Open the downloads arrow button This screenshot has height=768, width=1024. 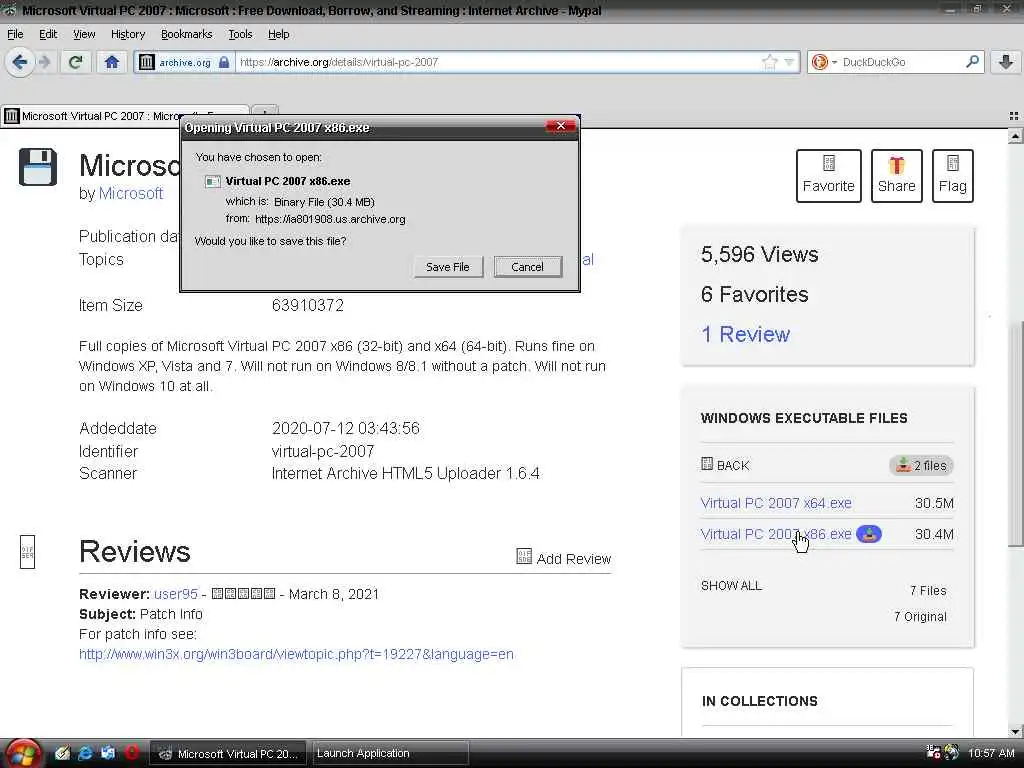point(1006,62)
